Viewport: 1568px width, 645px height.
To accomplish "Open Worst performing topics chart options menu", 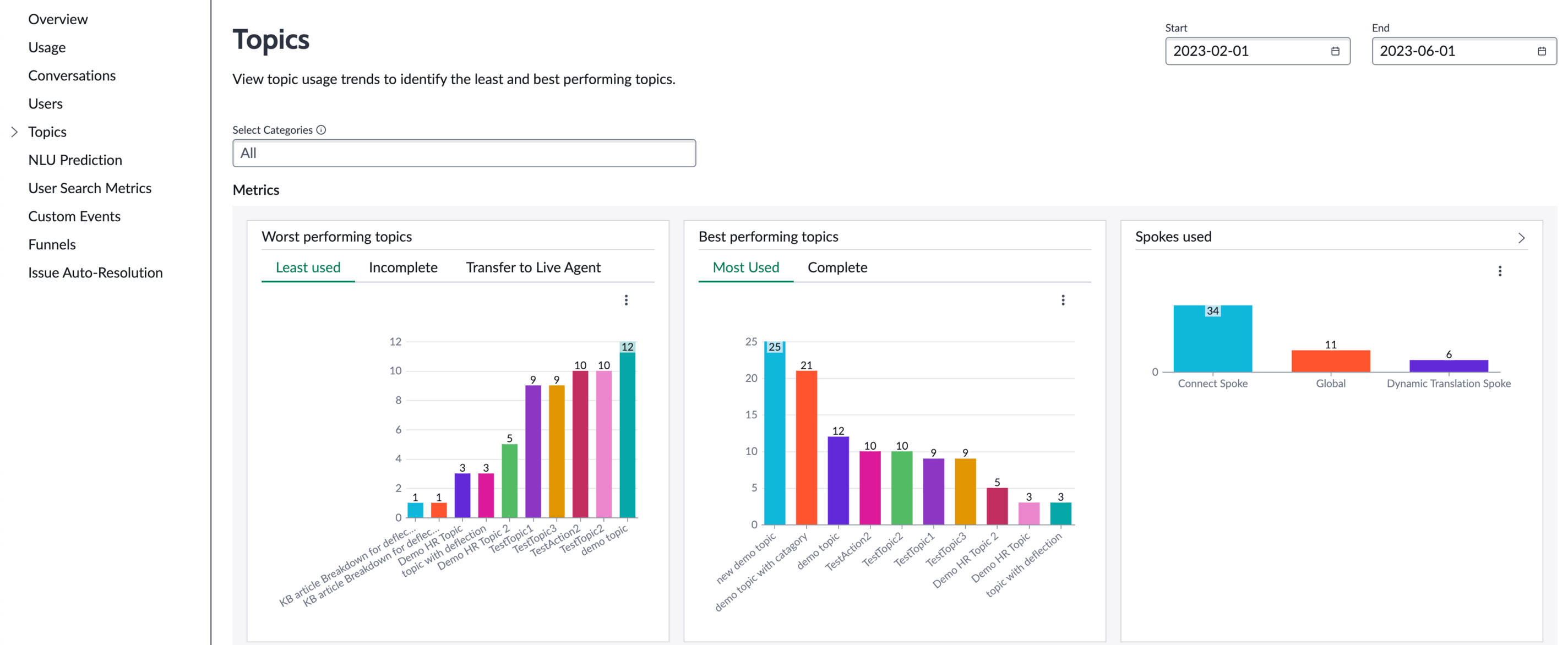I will pyautogui.click(x=626, y=300).
